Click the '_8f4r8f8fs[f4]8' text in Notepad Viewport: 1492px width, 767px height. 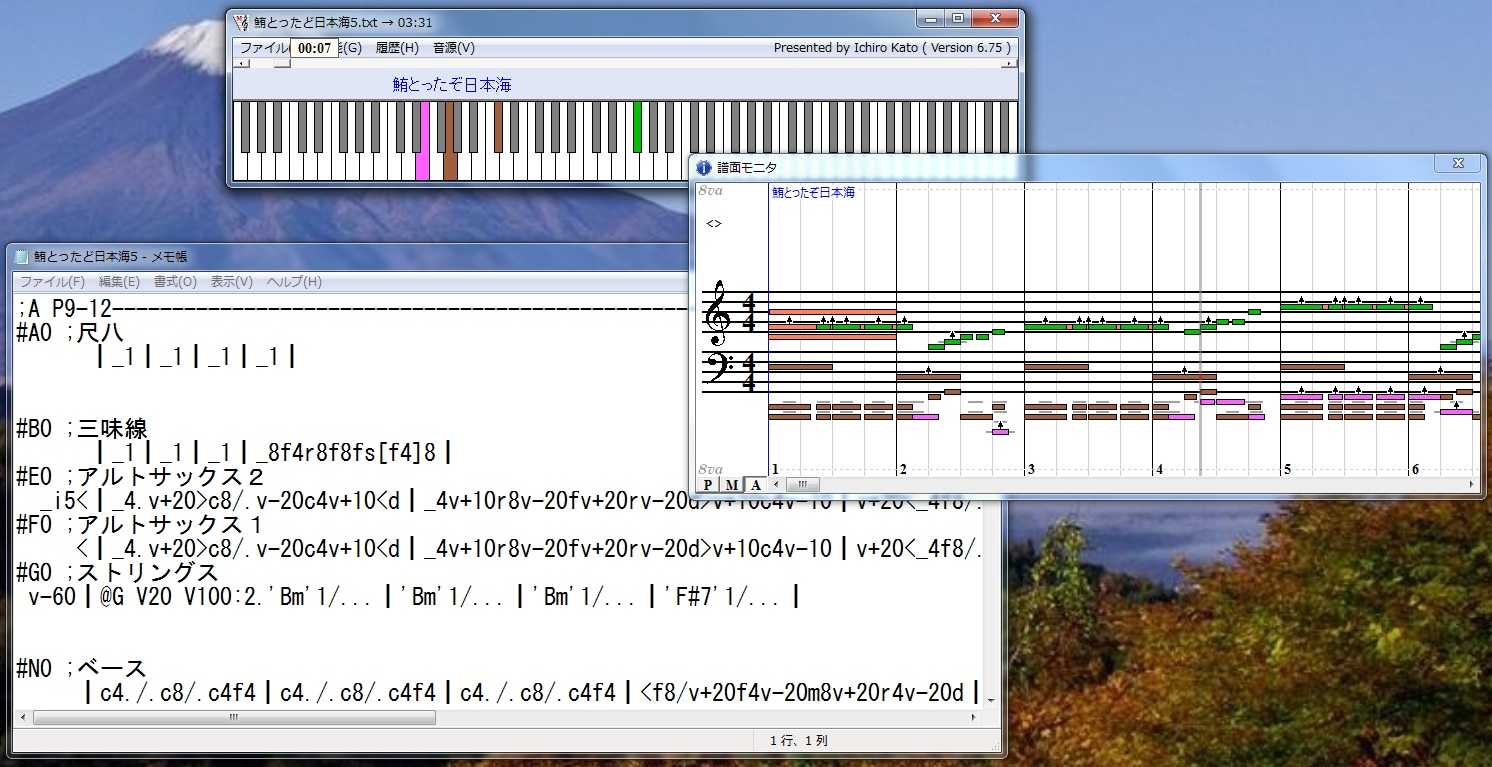click(349, 453)
